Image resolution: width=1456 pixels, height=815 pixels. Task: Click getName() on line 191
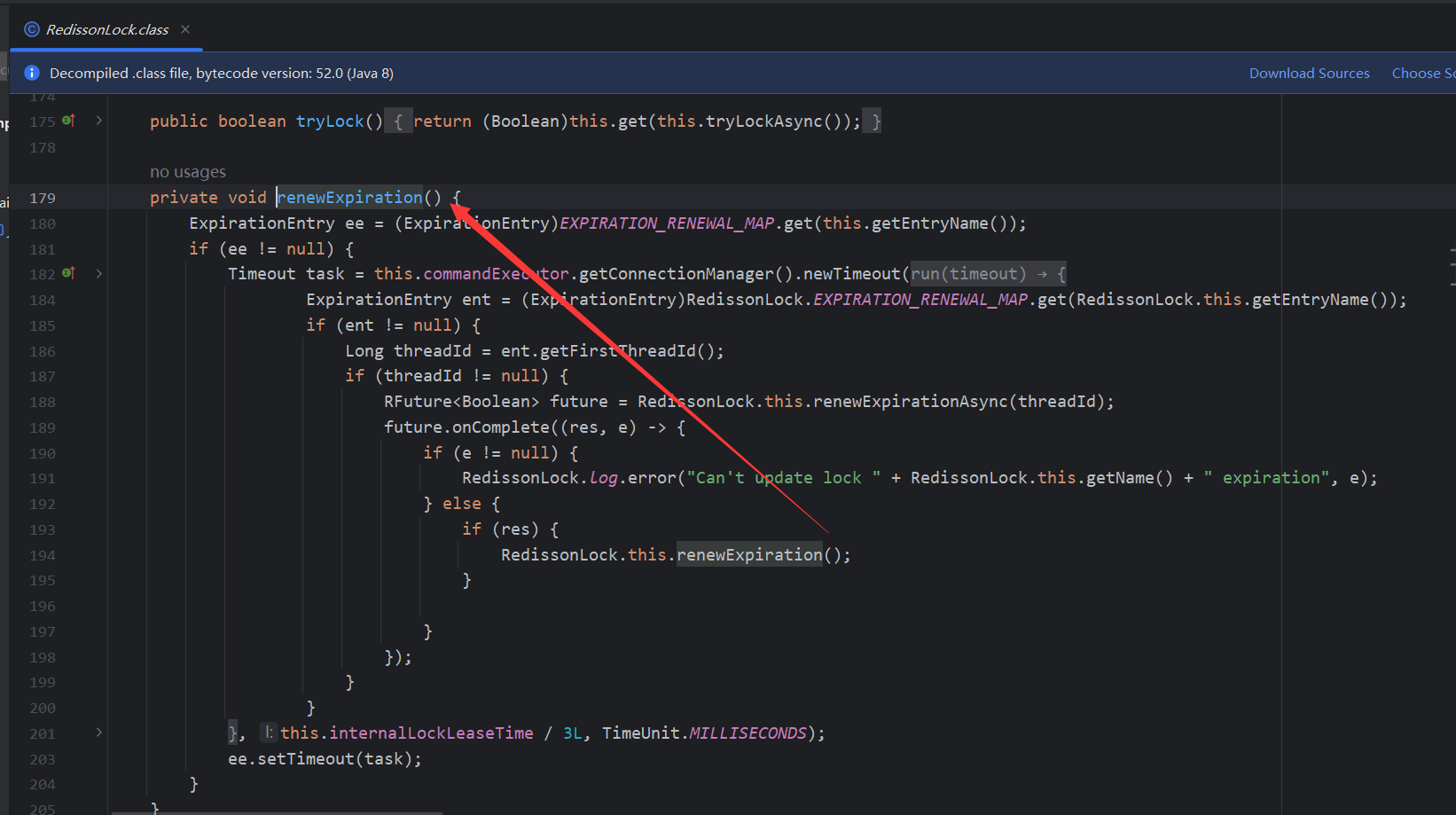[x=1129, y=478]
